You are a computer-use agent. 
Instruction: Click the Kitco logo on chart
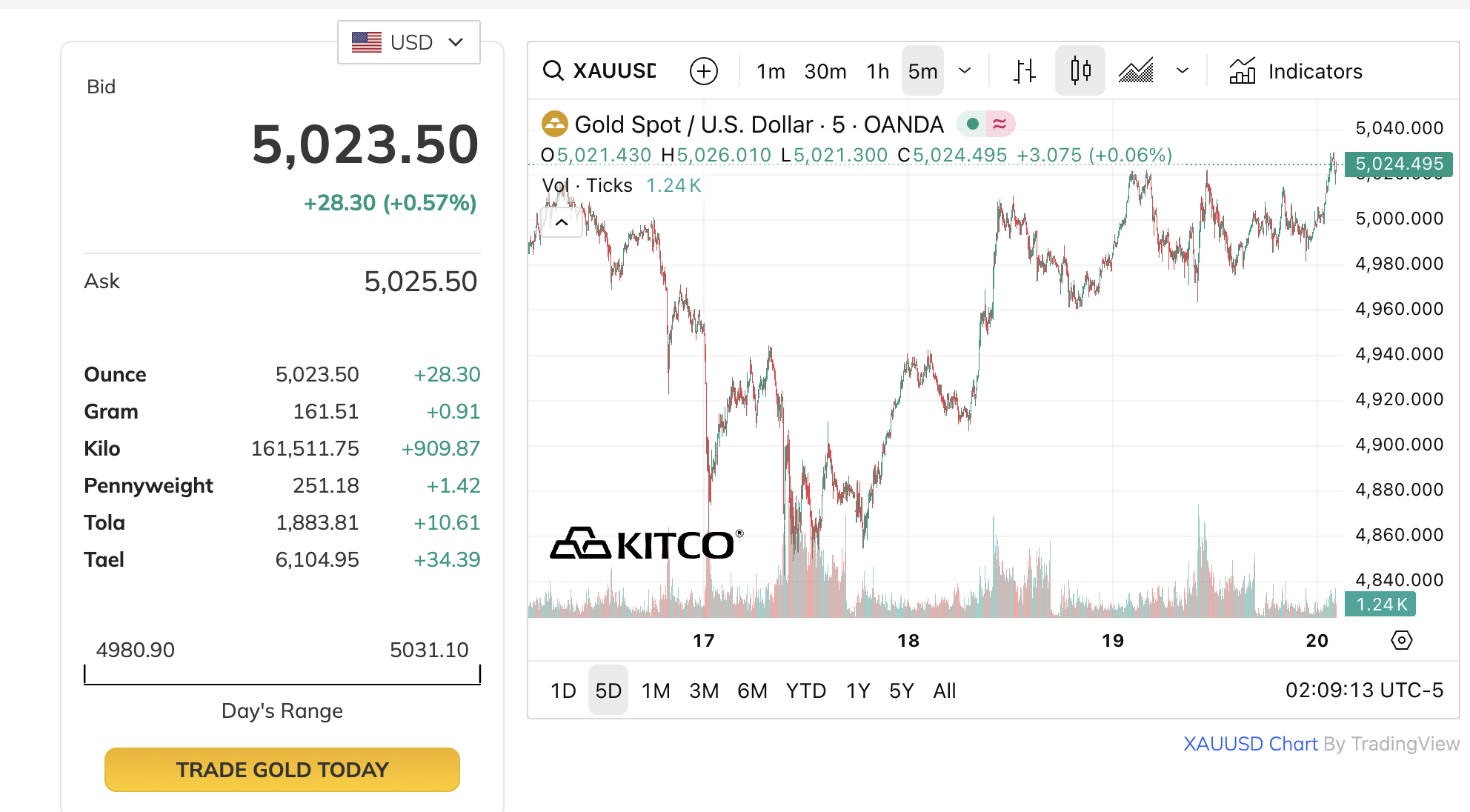pyautogui.click(x=646, y=545)
